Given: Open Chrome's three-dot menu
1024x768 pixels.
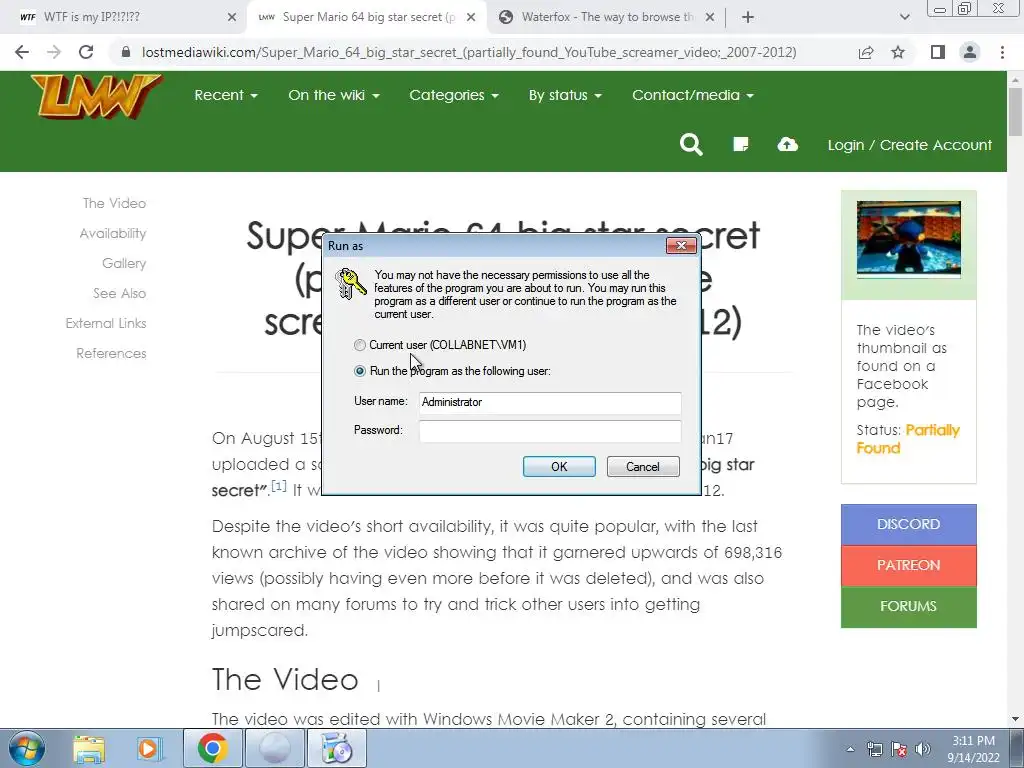Looking at the screenshot, I should click(1002, 52).
